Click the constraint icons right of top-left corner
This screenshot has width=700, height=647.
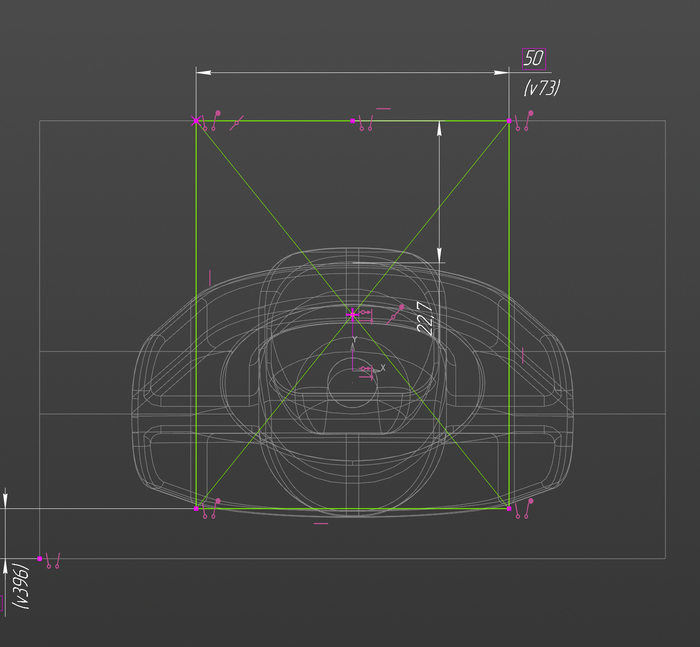coord(212,124)
